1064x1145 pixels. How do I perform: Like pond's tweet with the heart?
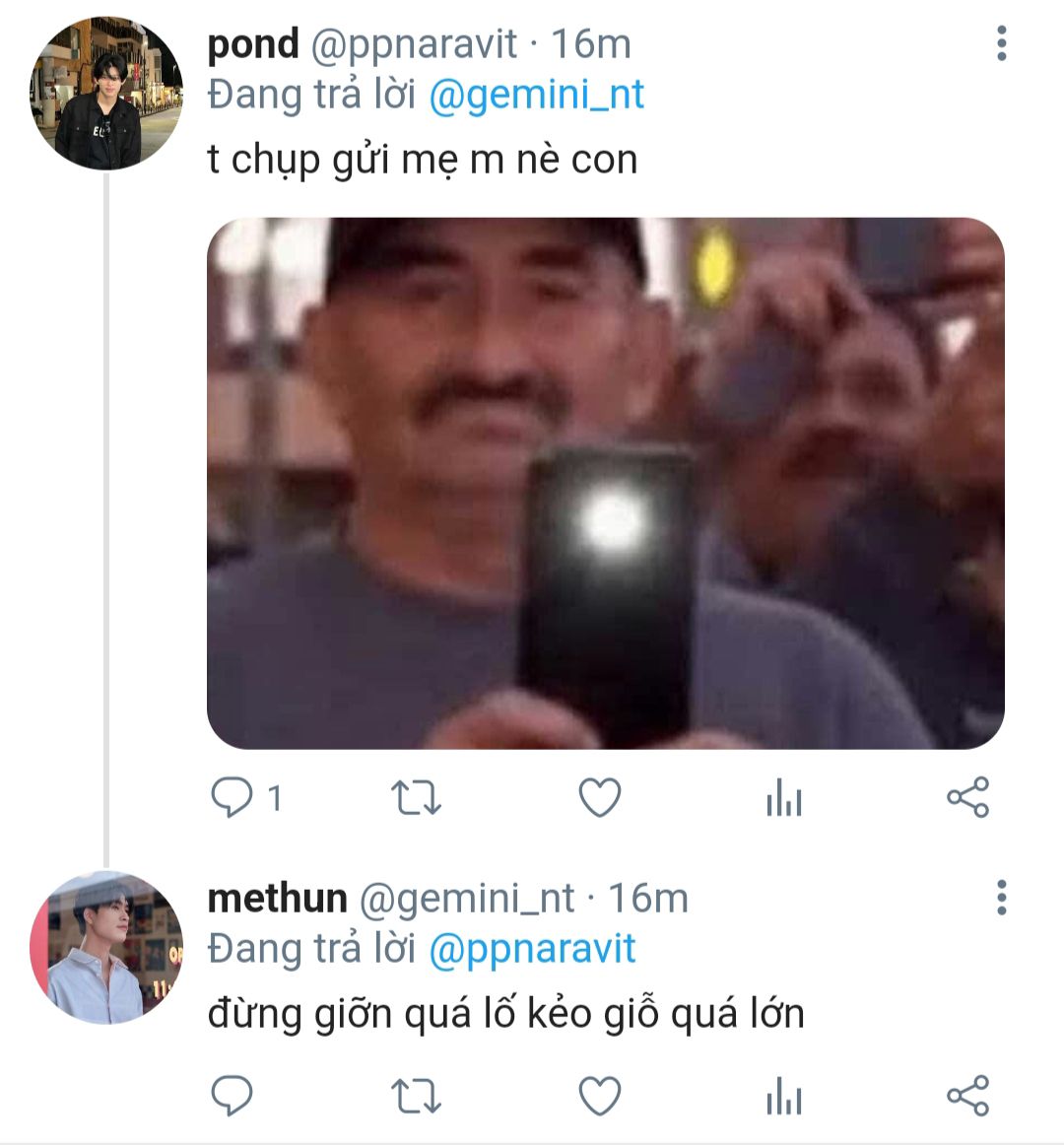[599, 797]
